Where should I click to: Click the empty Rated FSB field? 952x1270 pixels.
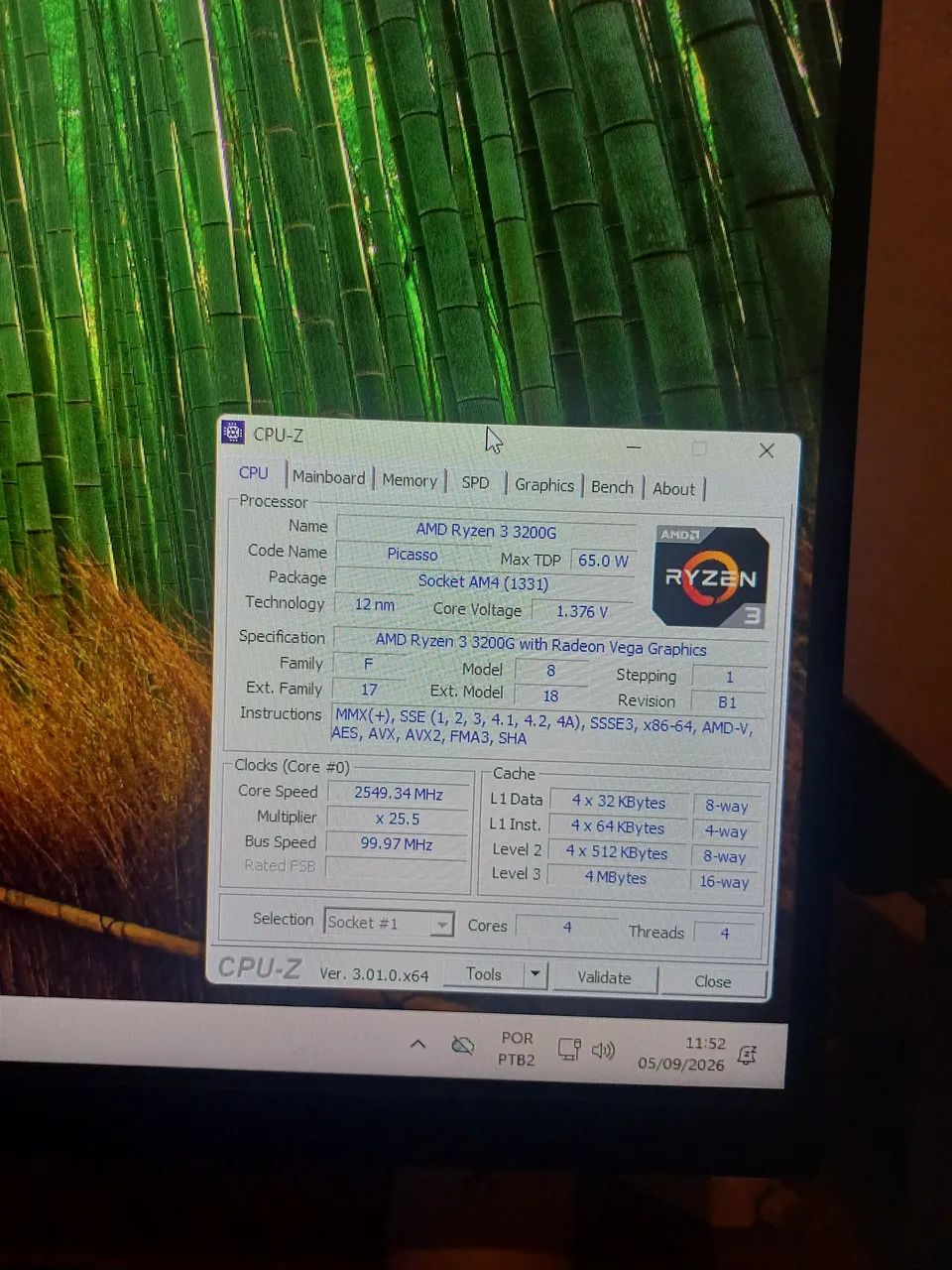click(x=395, y=868)
